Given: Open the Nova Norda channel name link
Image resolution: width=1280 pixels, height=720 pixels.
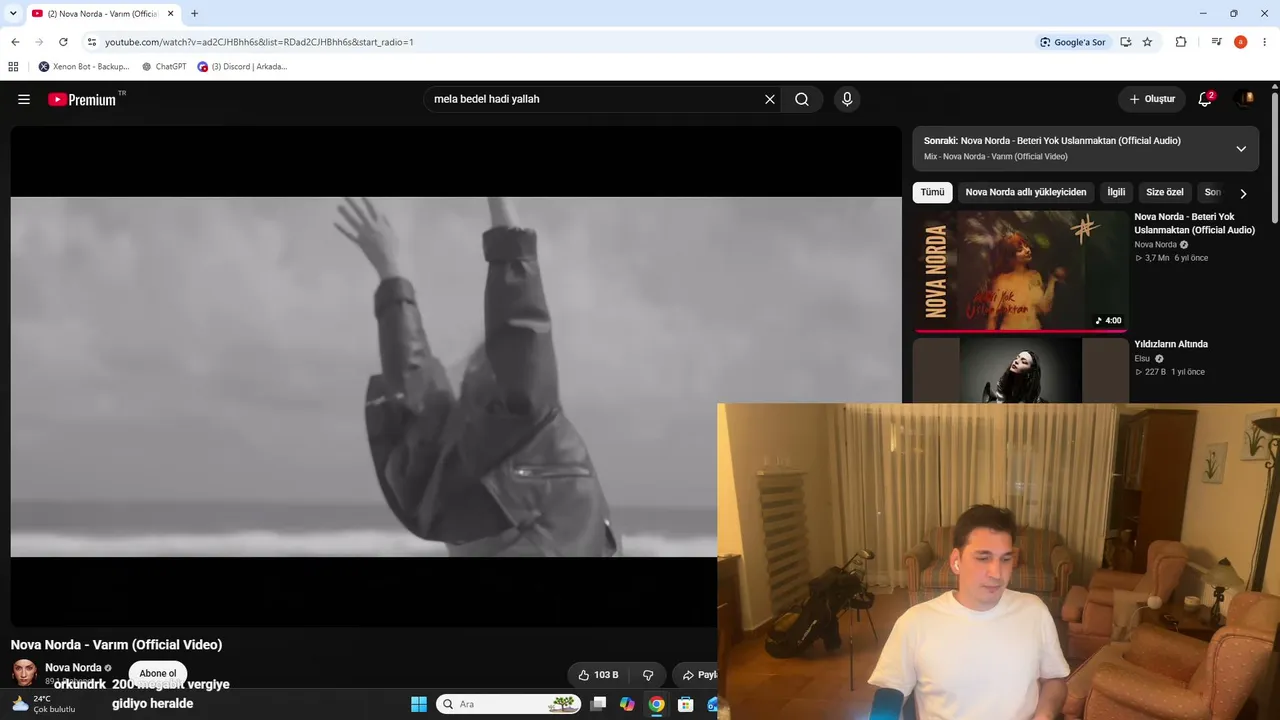Looking at the screenshot, I should click(73, 667).
